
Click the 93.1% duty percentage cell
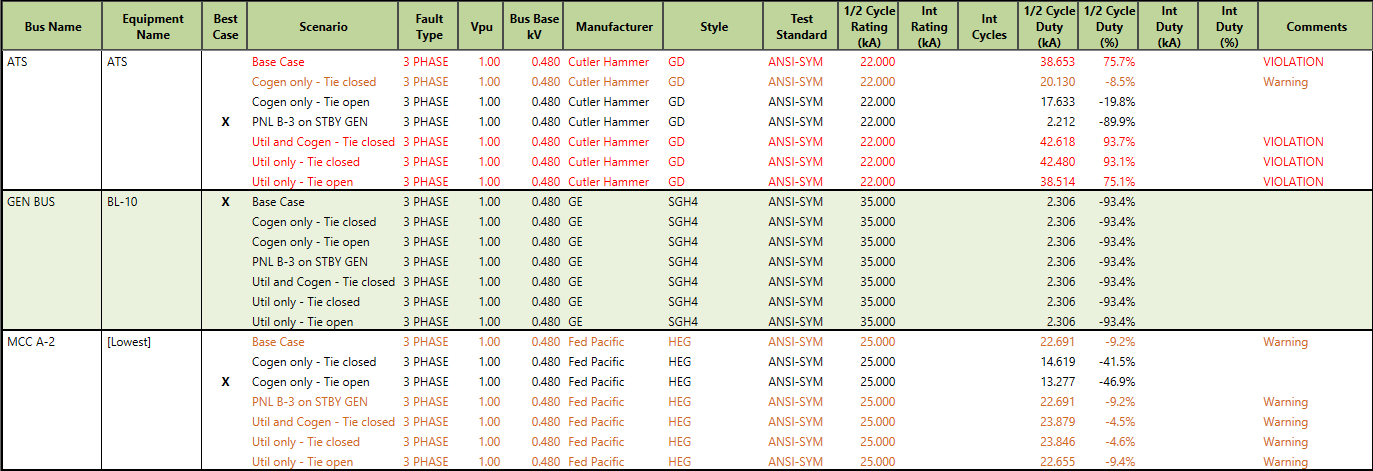coord(1117,162)
